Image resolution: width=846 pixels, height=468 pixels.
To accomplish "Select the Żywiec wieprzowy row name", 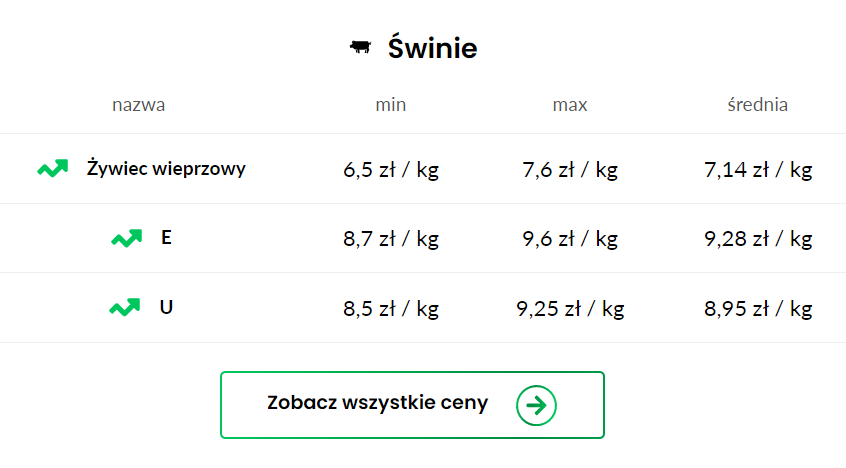I will click(x=166, y=168).
